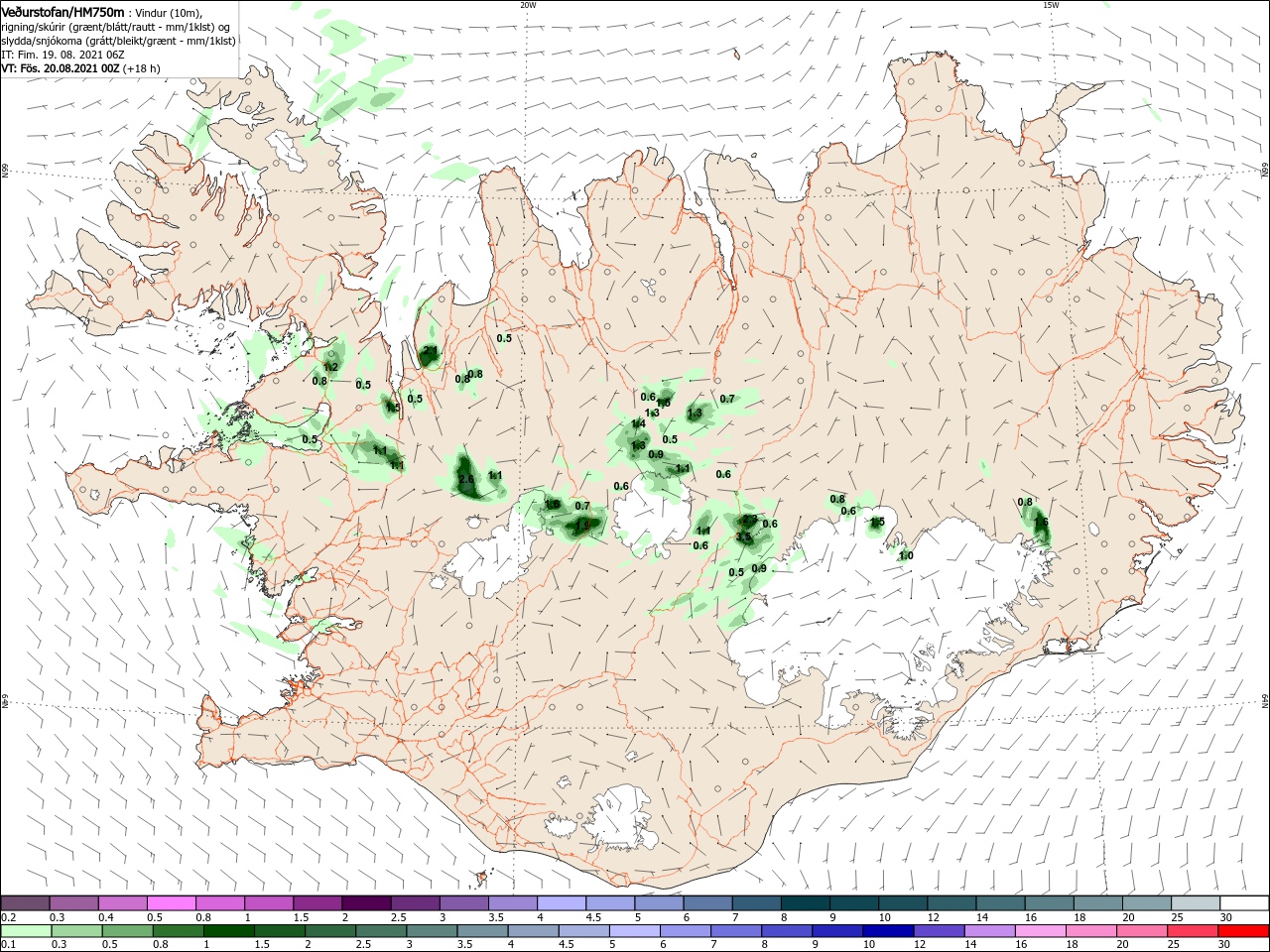Select the bright pink-magenta swatch labeled 0.5
The height and width of the screenshot is (952, 1270).
(x=172, y=903)
